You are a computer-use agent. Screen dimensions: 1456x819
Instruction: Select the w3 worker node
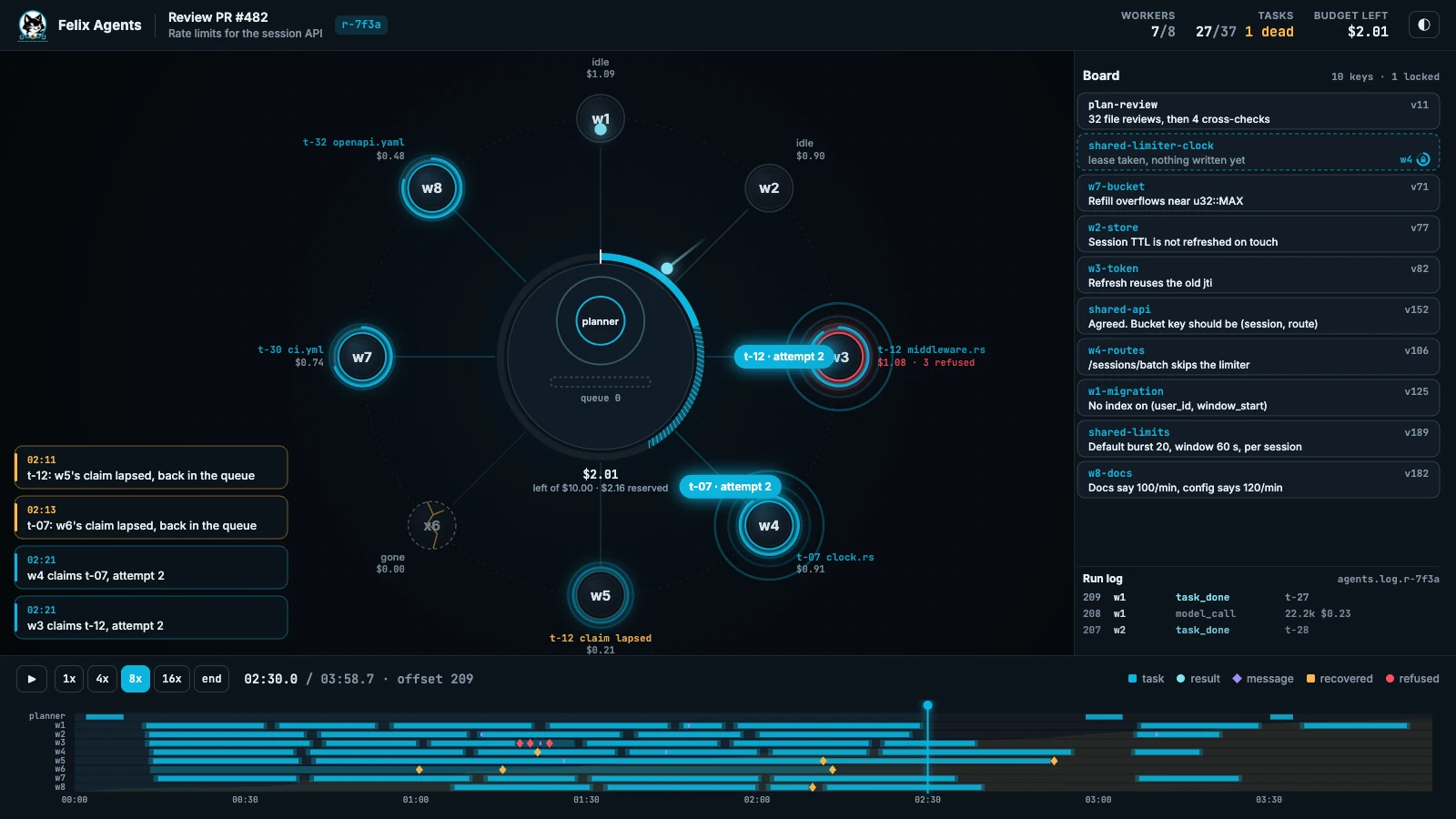pyautogui.click(x=839, y=357)
